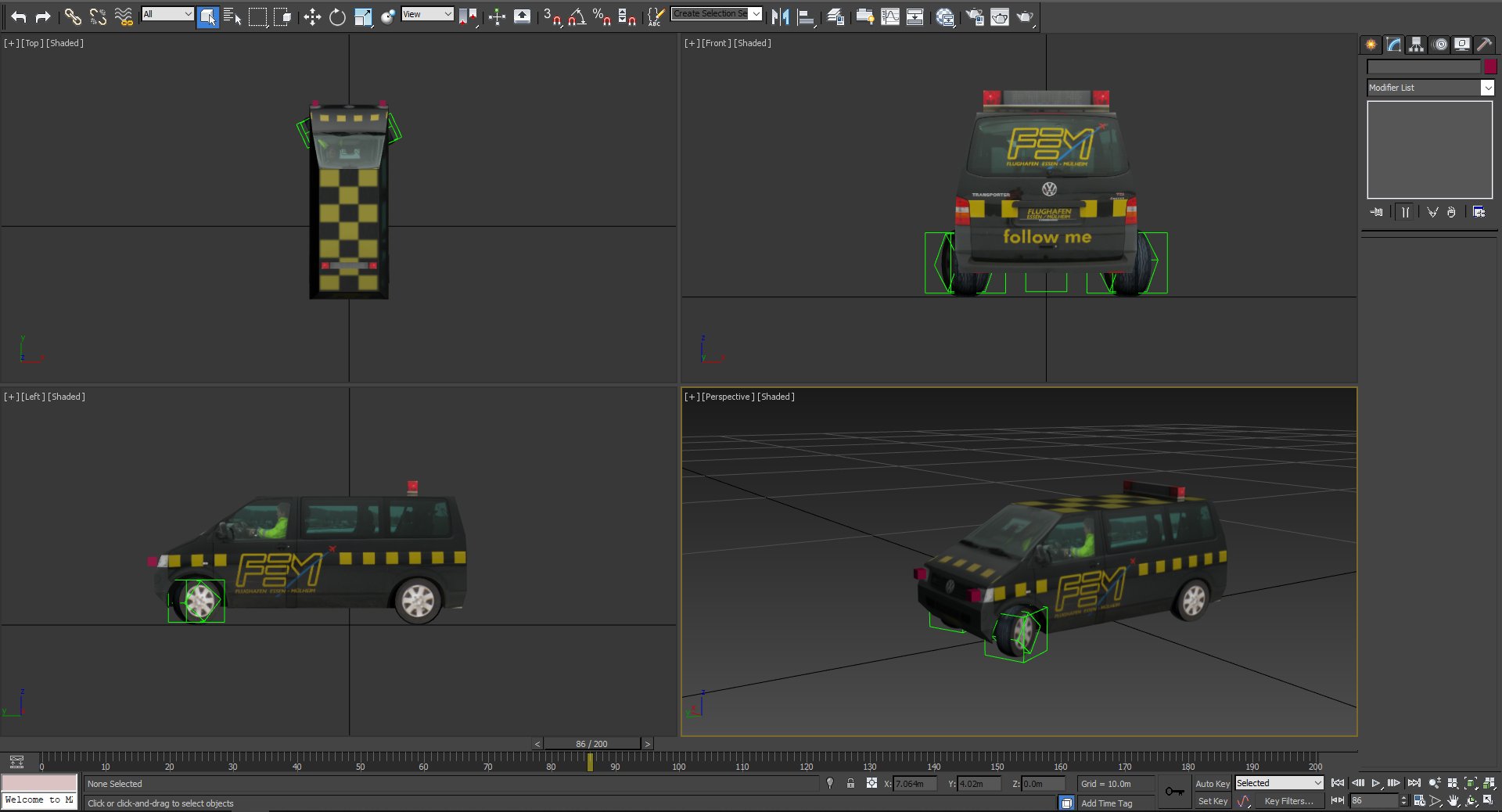The height and width of the screenshot is (812, 1502).
Task: Open the Perspective viewport view label menu
Action: [728, 397]
